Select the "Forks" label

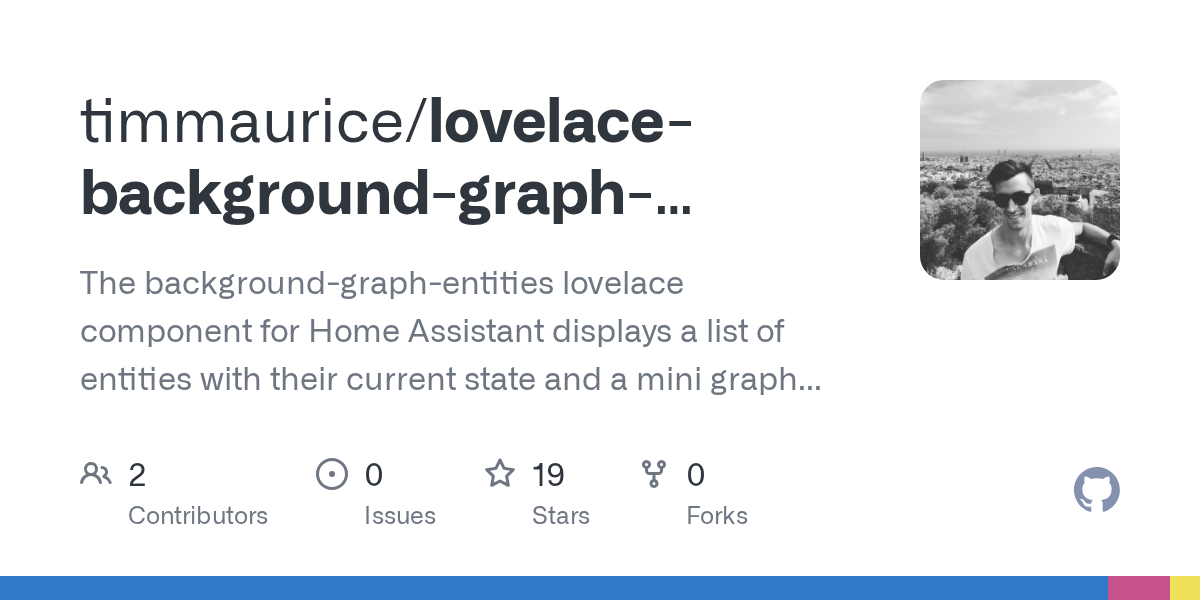pos(717,516)
